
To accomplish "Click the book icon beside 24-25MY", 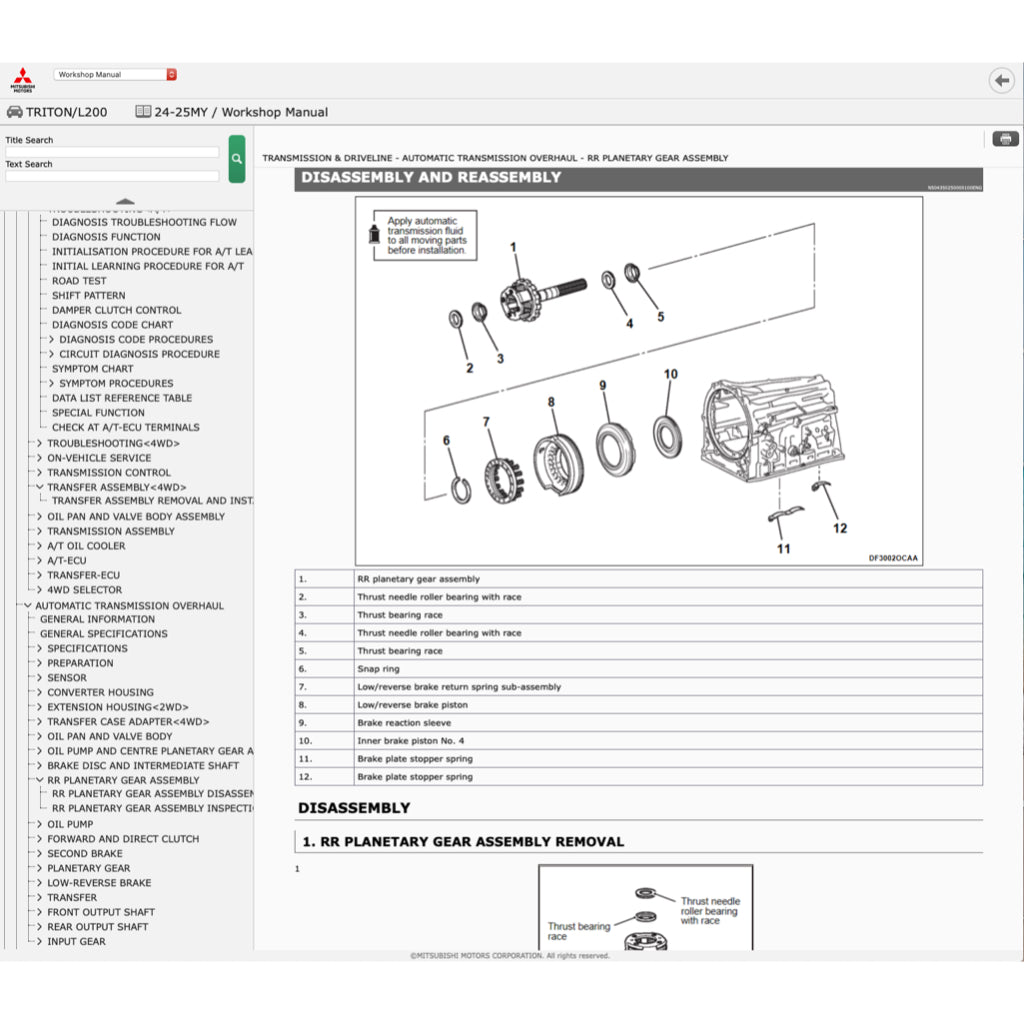I will pyautogui.click(x=142, y=112).
